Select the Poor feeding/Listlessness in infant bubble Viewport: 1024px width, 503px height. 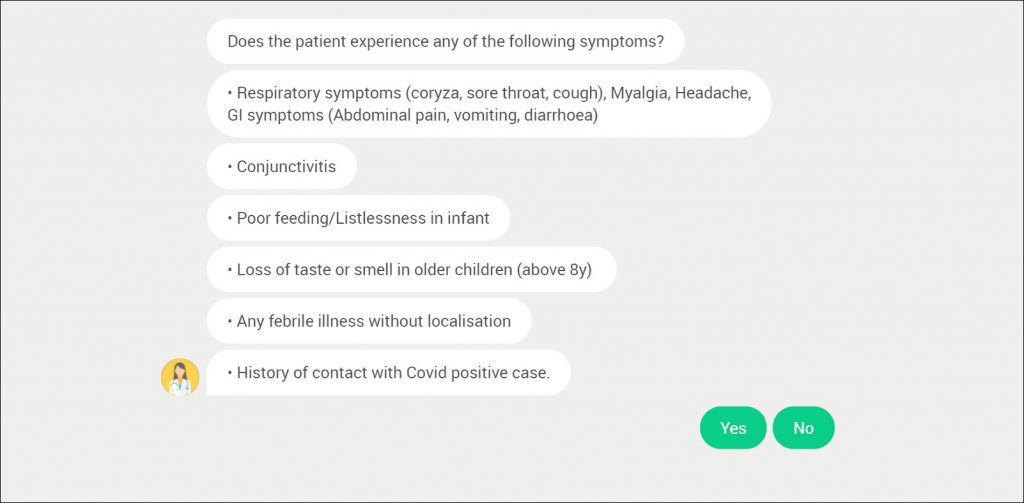[358, 218]
